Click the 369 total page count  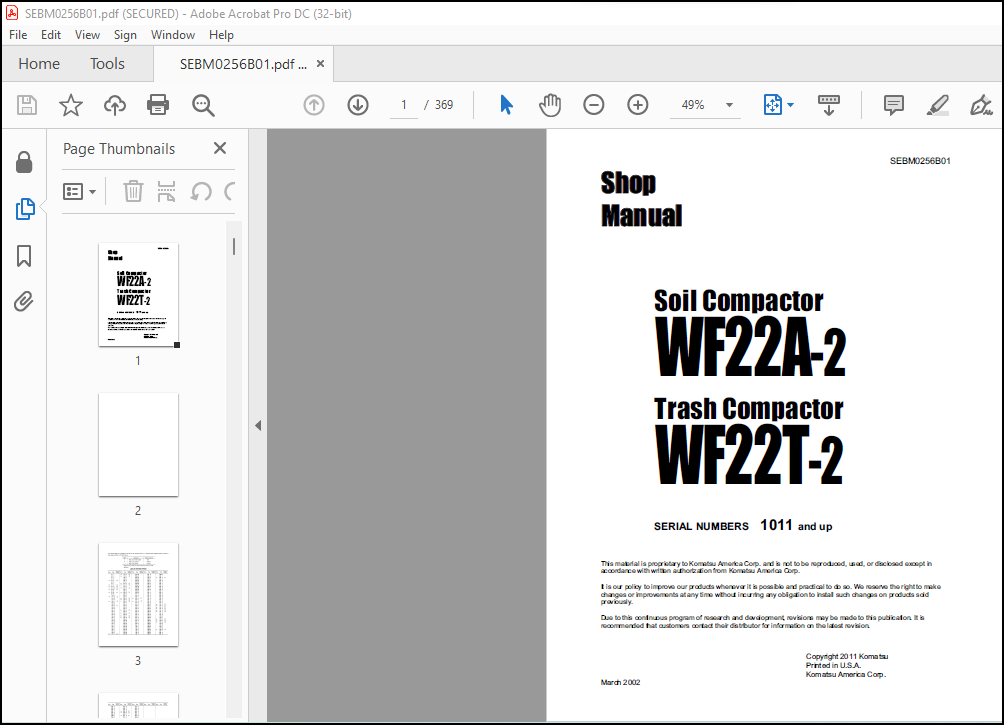tap(444, 105)
